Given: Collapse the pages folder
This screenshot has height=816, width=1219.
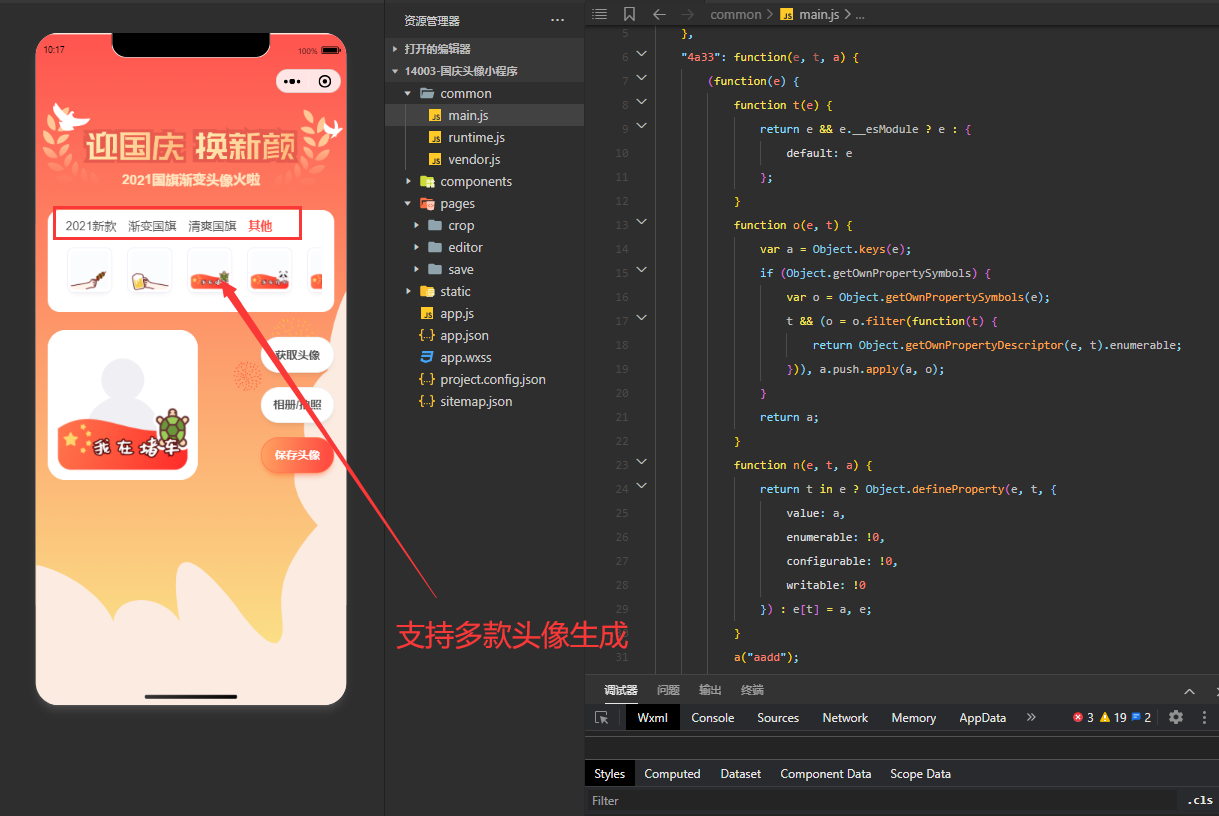Looking at the screenshot, I should click(x=484, y=203).
